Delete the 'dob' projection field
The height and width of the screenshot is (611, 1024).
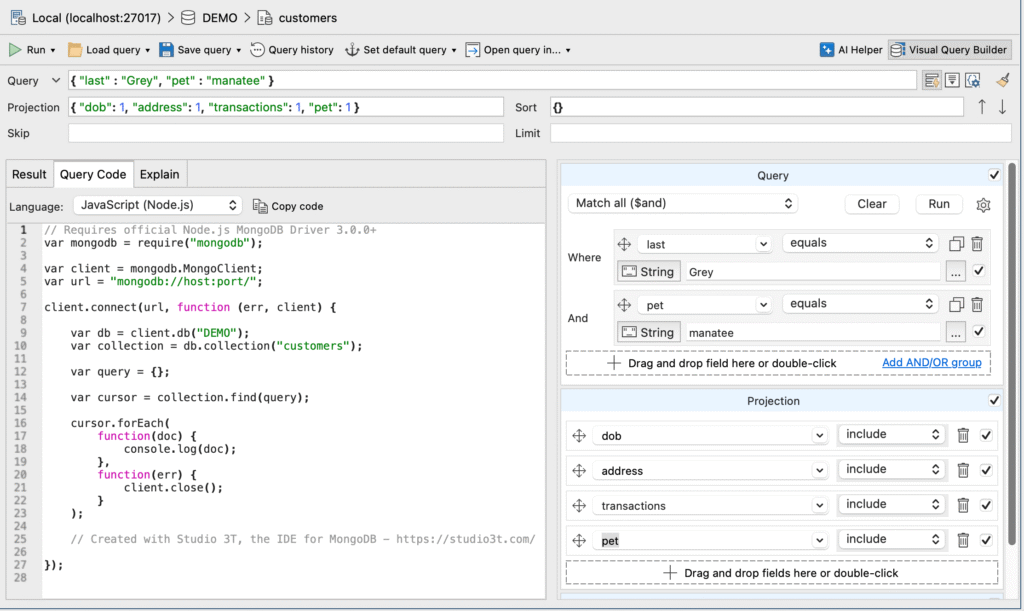(x=963, y=435)
